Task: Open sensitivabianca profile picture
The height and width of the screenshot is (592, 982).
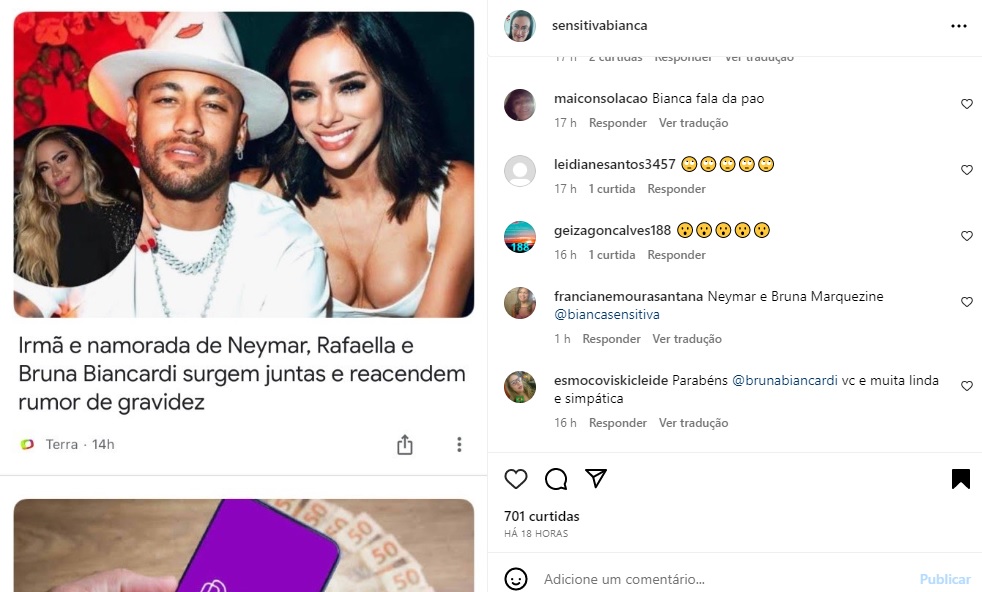Action: [520, 26]
